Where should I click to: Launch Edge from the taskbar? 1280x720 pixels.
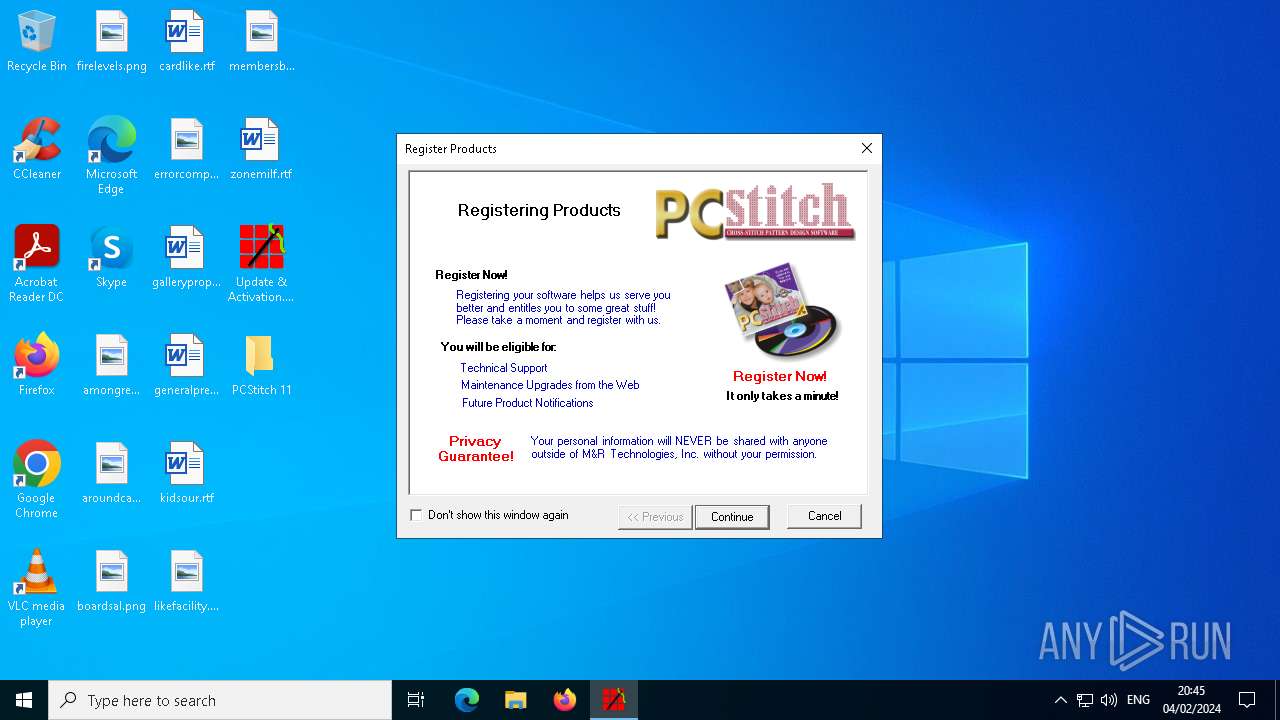pos(467,700)
